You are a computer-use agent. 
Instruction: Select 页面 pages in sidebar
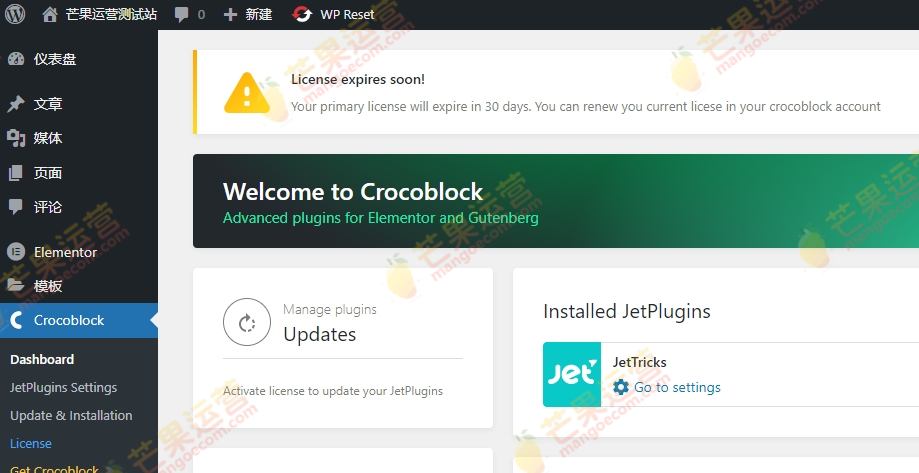pyautogui.click(x=48, y=173)
